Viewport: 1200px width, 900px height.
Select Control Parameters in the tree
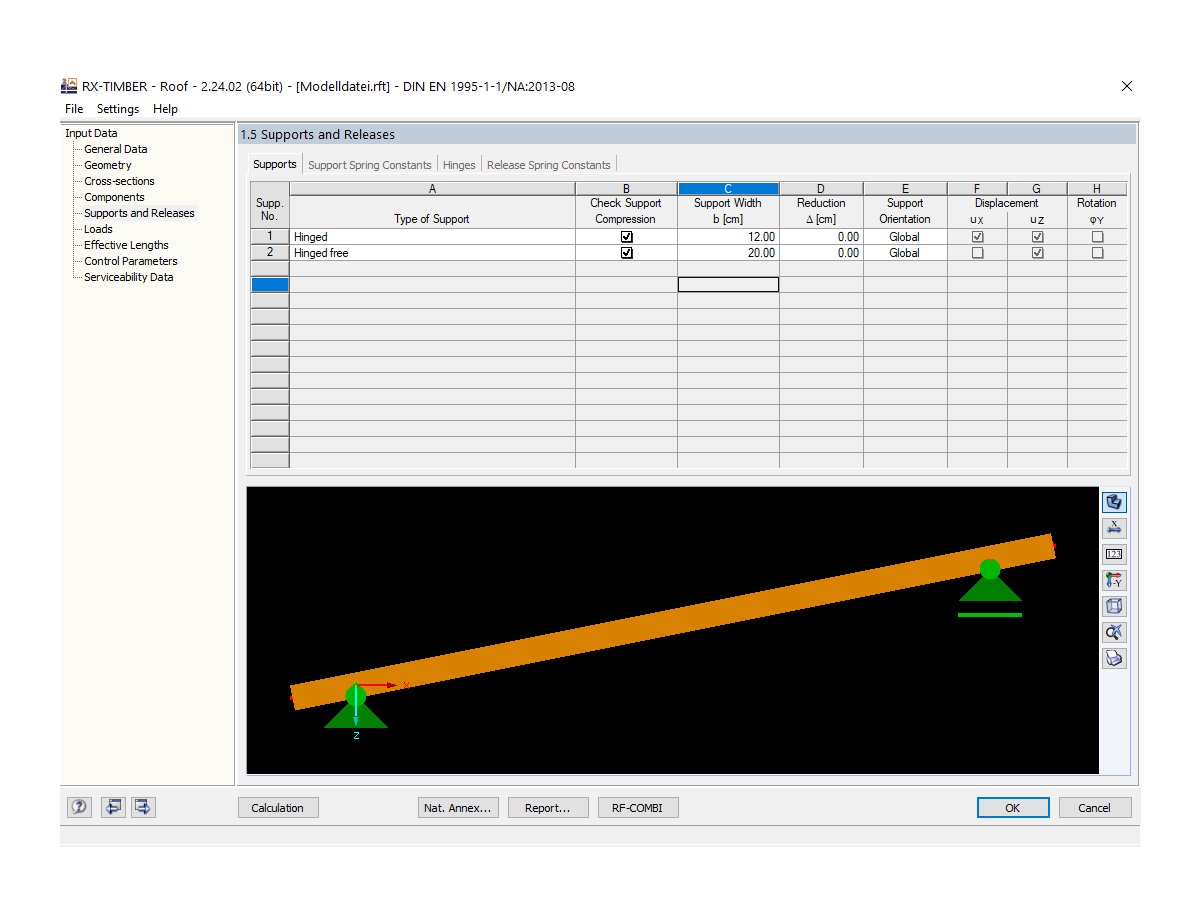point(131,261)
